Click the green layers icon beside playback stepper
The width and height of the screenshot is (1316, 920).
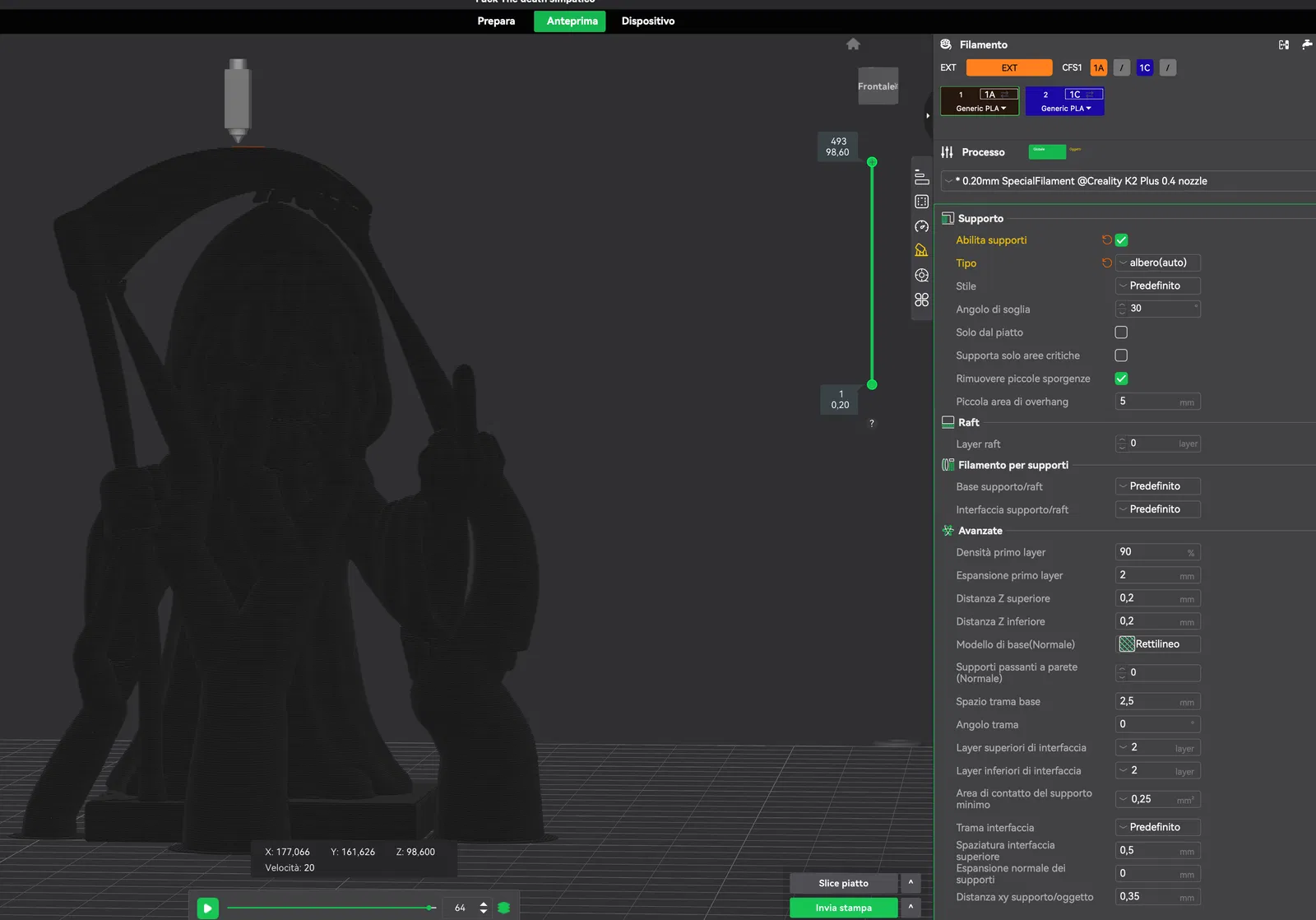pyautogui.click(x=504, y=908)
